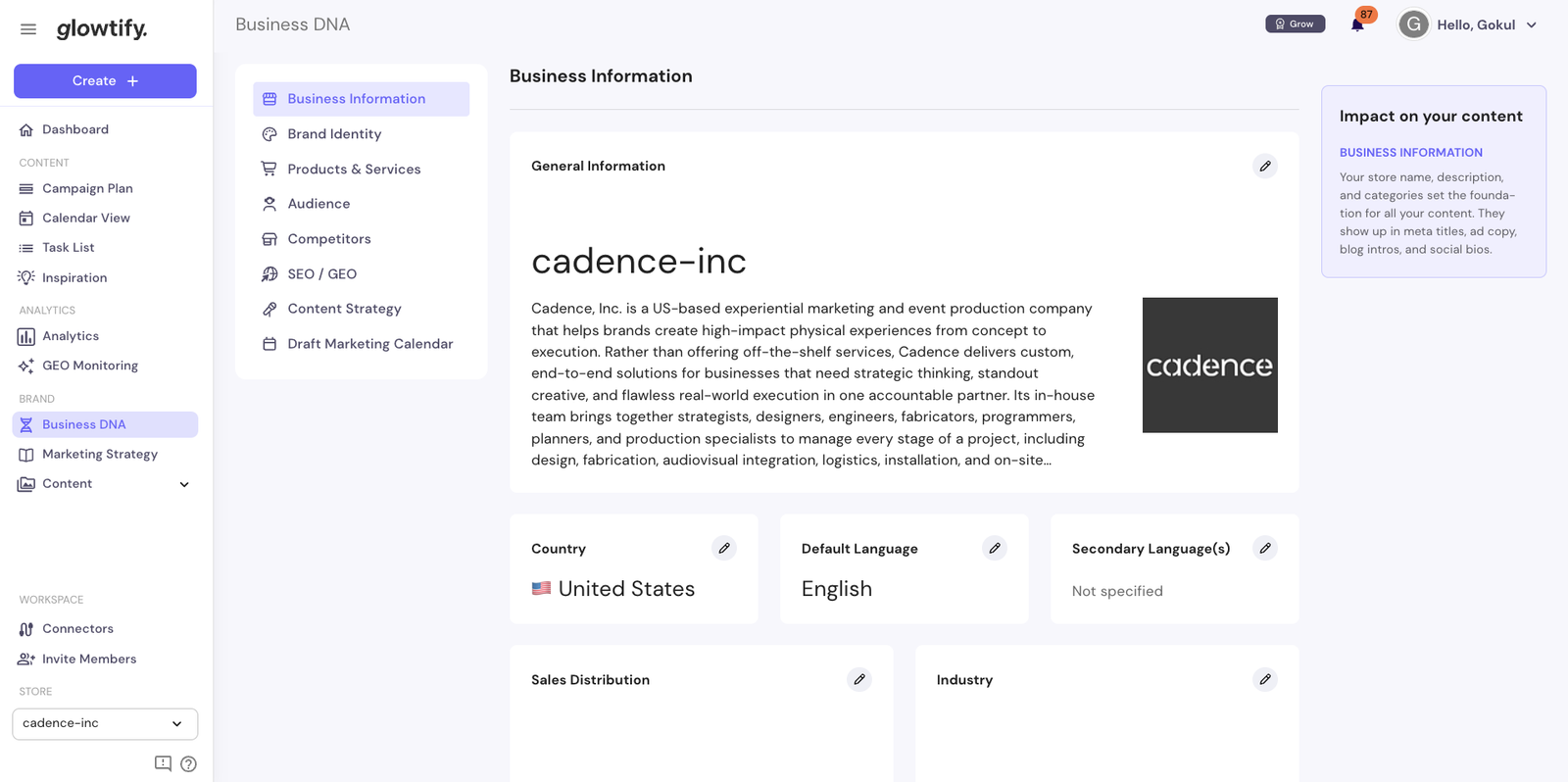Screen dimensions: 1568x782
Task: Select Business DNA in sidebar
Action: pyautogui.click(x=105, y=424)
